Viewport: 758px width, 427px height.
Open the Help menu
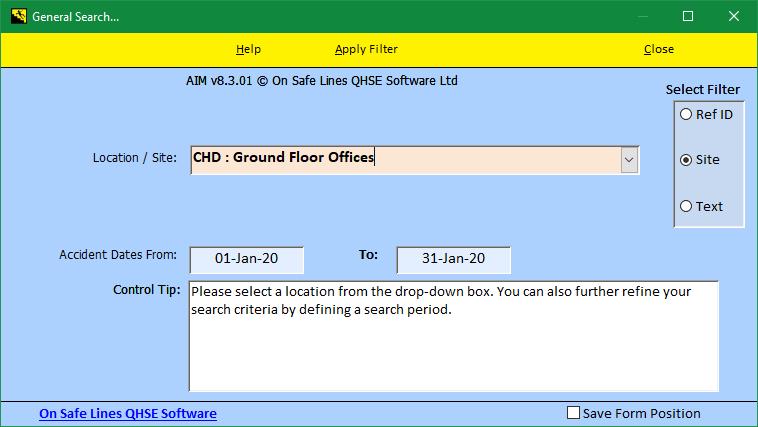pyautogui.click(x=248, y=49)
